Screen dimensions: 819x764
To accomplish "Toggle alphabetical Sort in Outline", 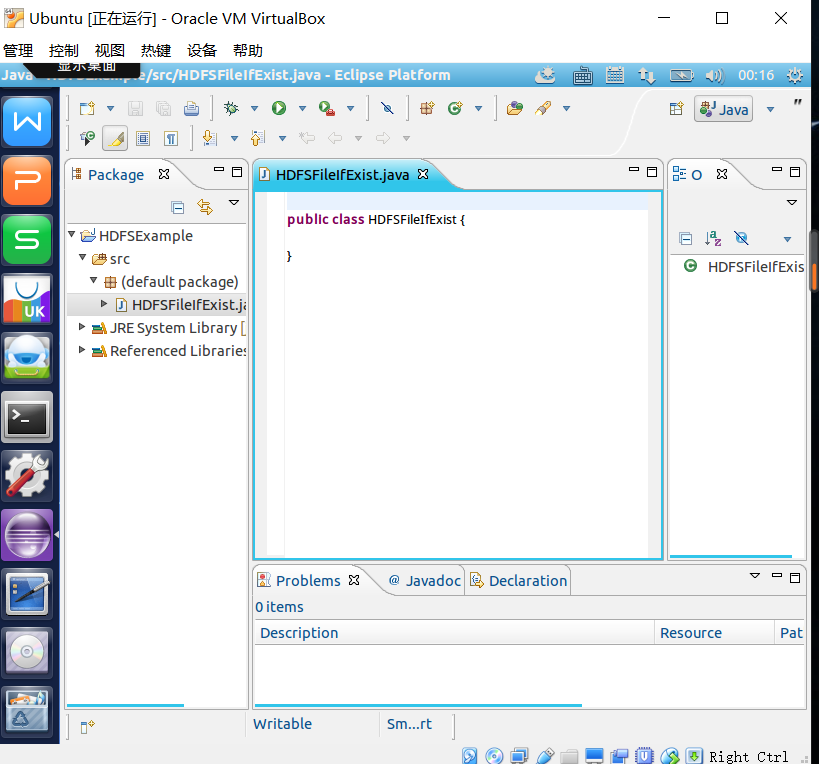I will point(713,239).
